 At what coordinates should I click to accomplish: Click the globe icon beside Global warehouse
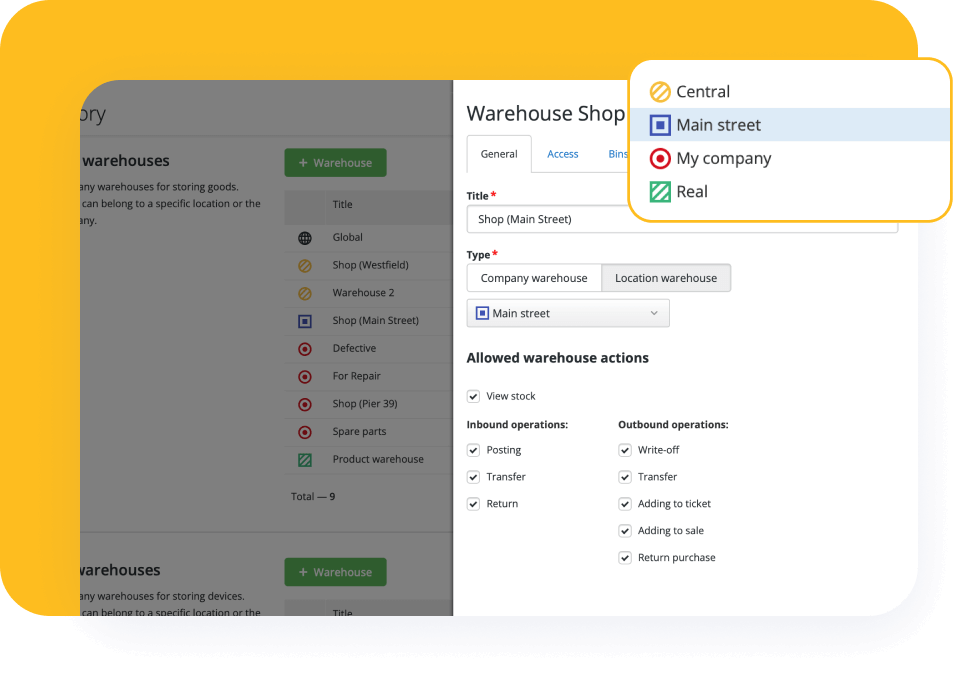pyautogui.click(x=305, y=238)
